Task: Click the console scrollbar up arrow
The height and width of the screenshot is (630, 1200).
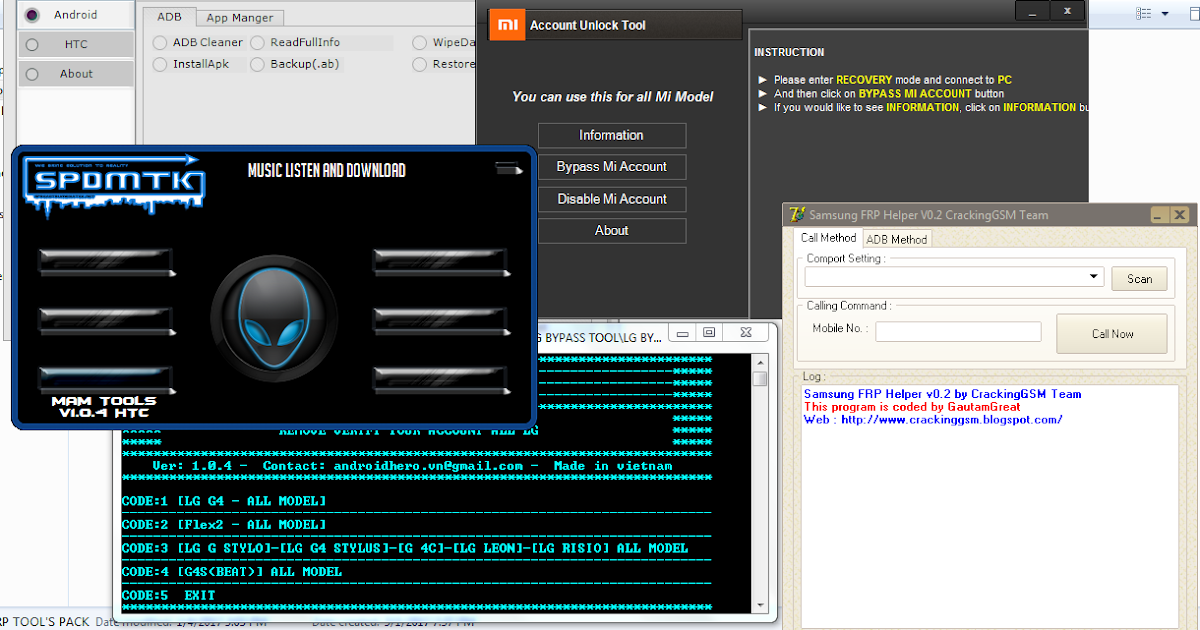Action: pos(760,361)
